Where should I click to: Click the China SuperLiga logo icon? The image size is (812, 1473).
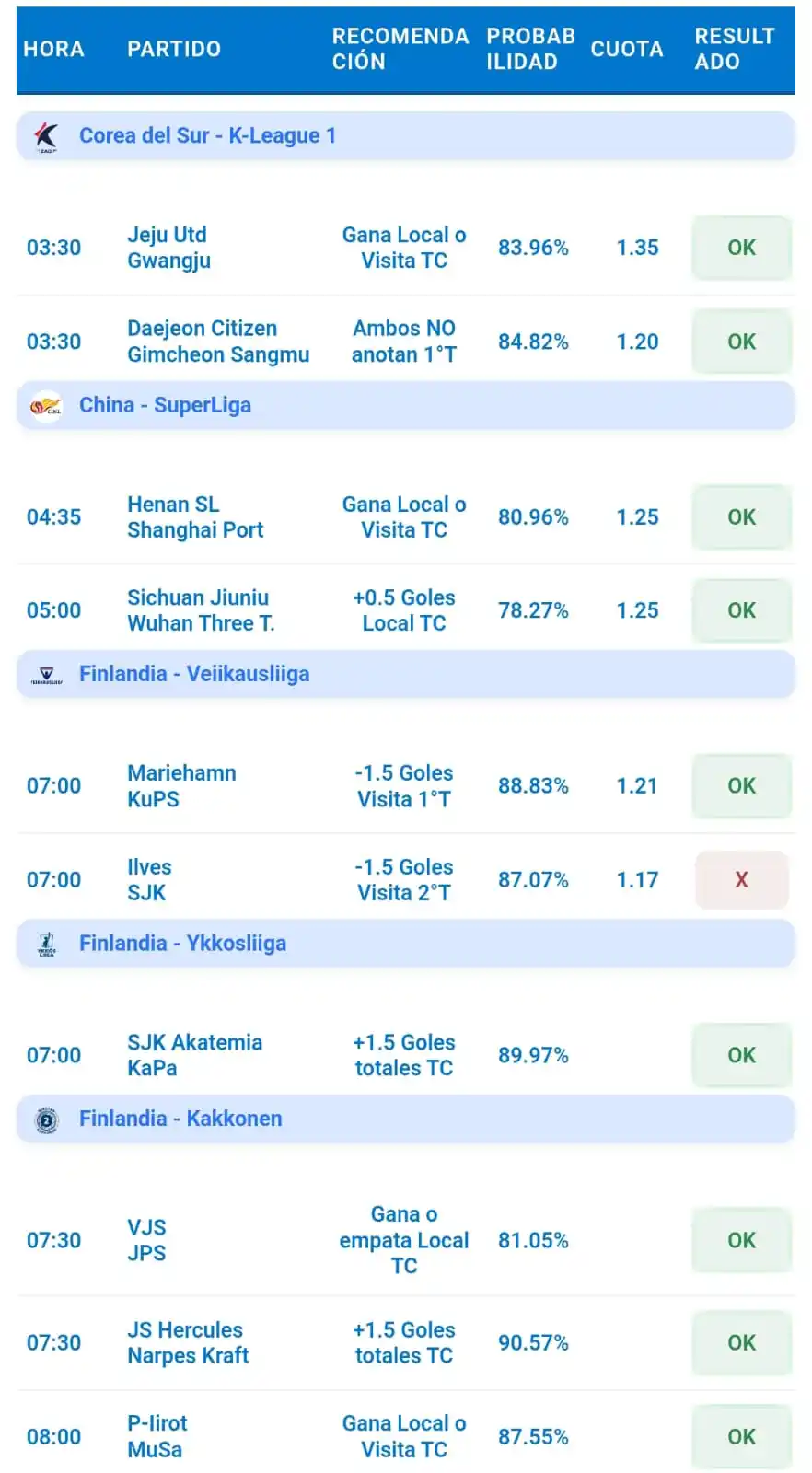pos(46,406)
